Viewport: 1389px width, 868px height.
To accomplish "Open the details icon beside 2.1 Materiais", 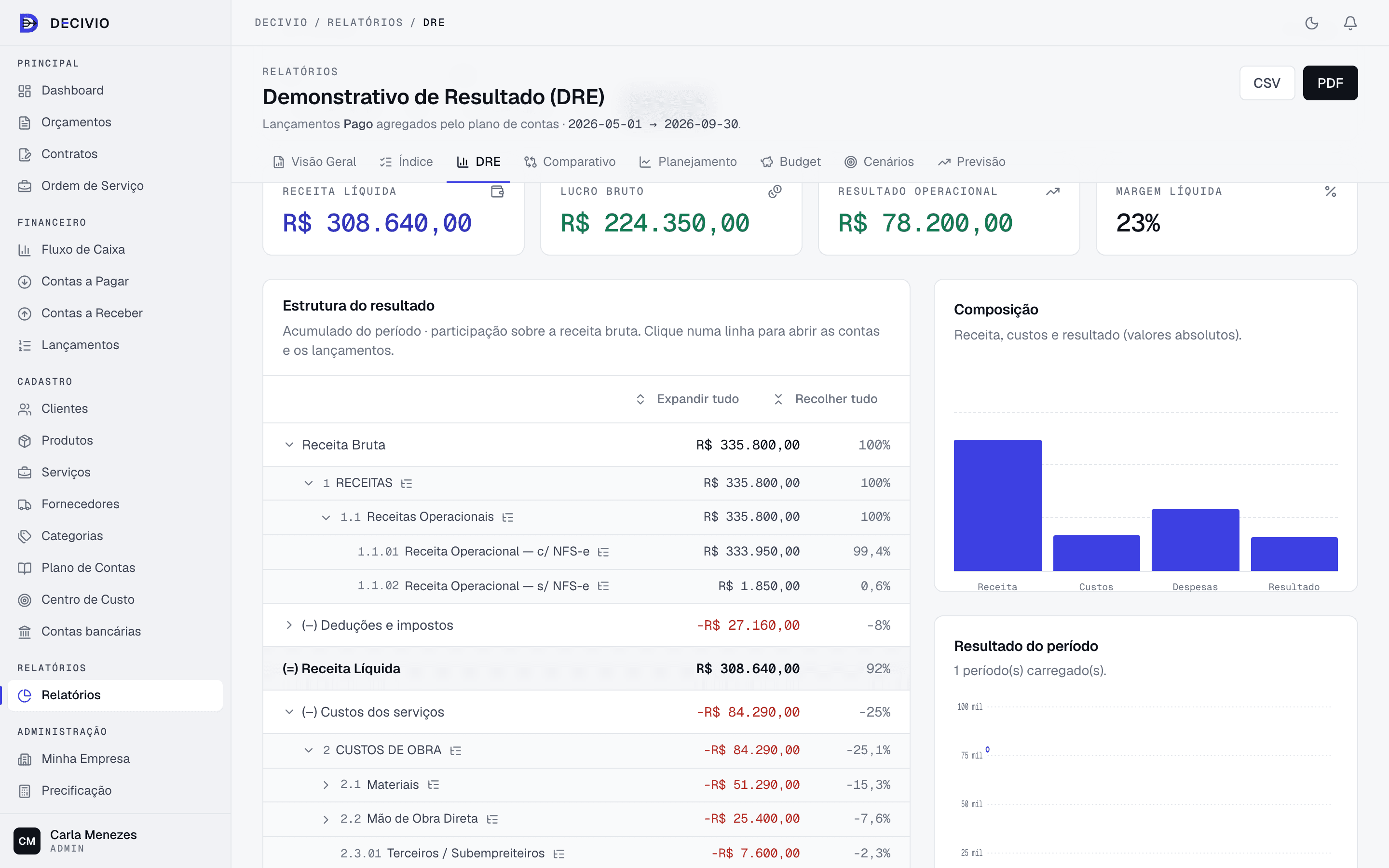I will coord(434,785).
